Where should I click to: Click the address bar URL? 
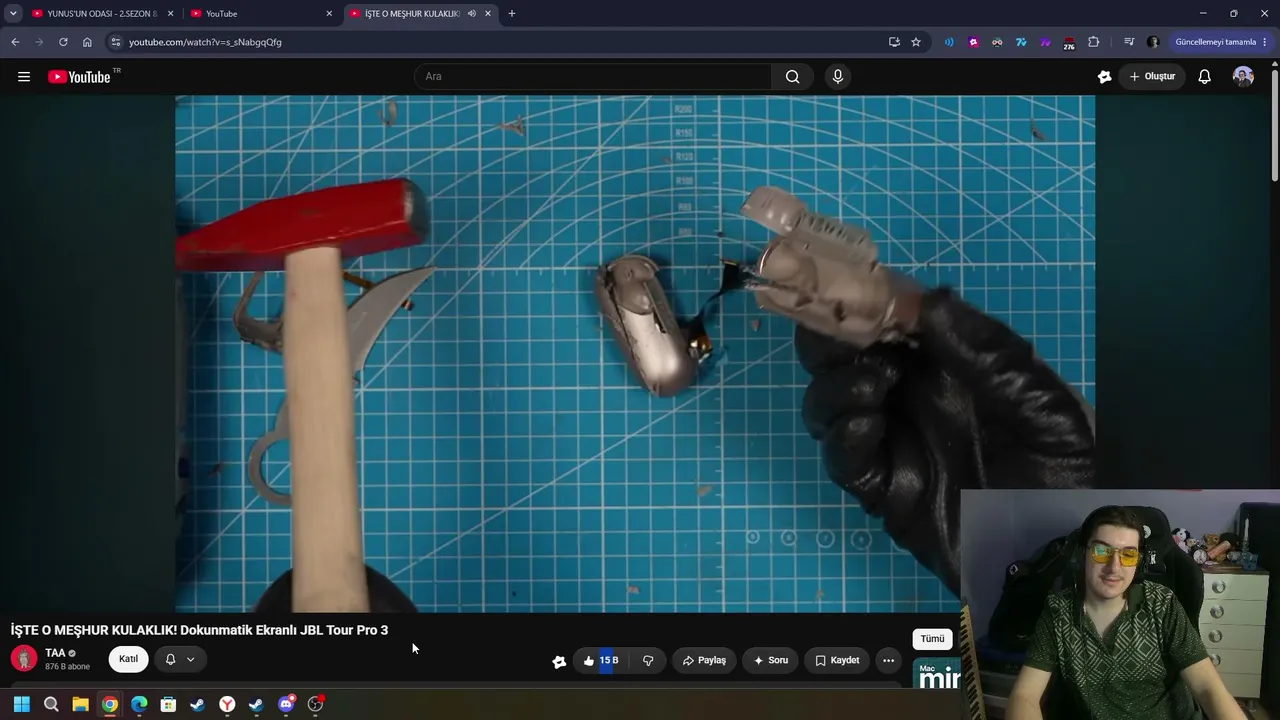tap(205, 42)
